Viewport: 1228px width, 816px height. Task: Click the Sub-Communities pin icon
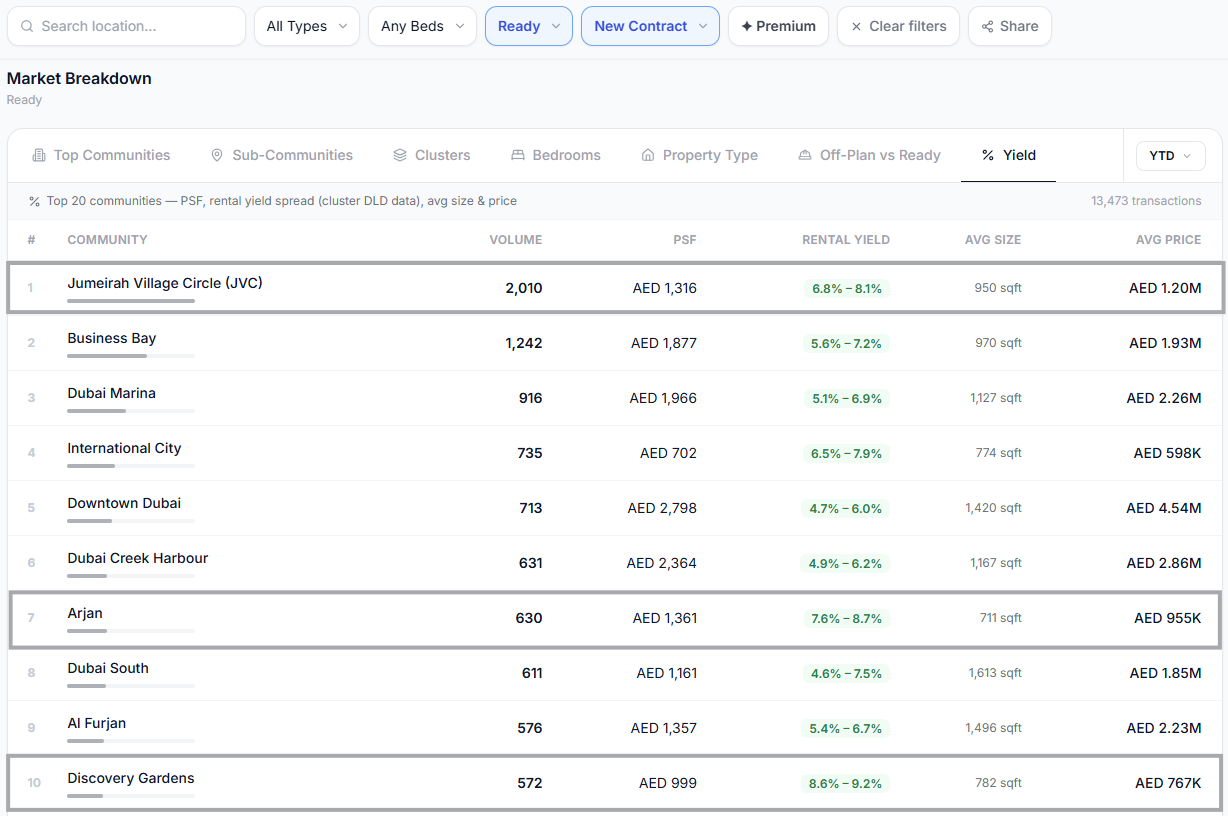(x=217, y=155)
